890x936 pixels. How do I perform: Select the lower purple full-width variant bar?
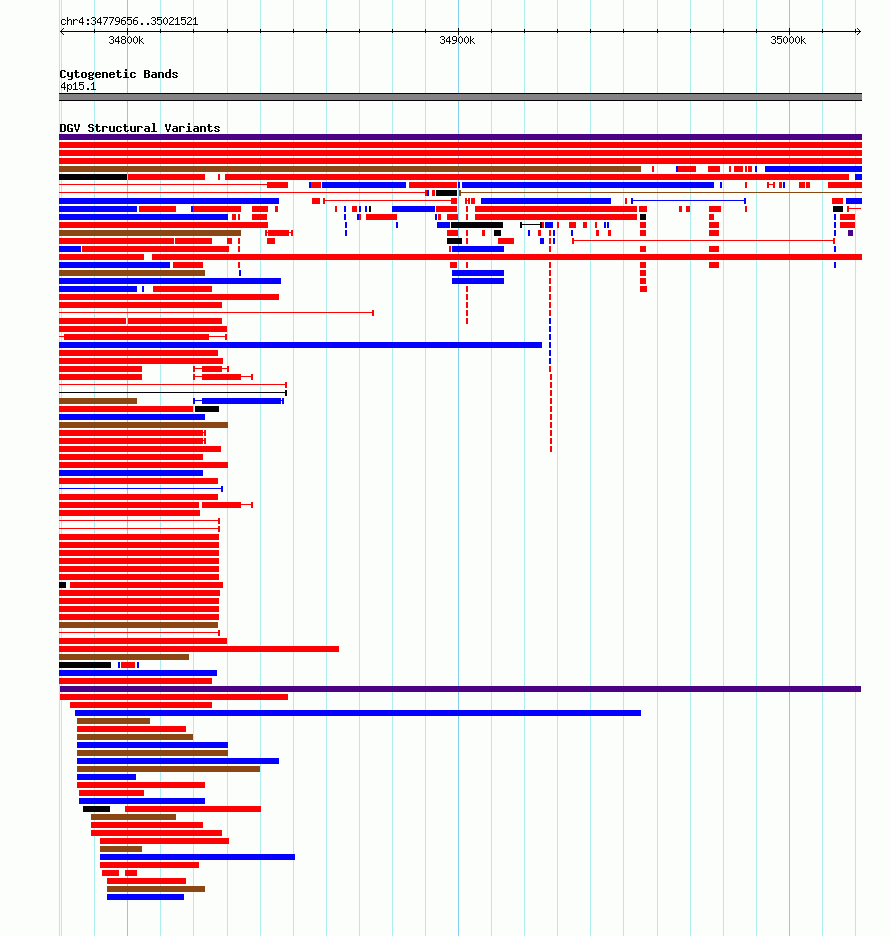[x=460, y=689]
